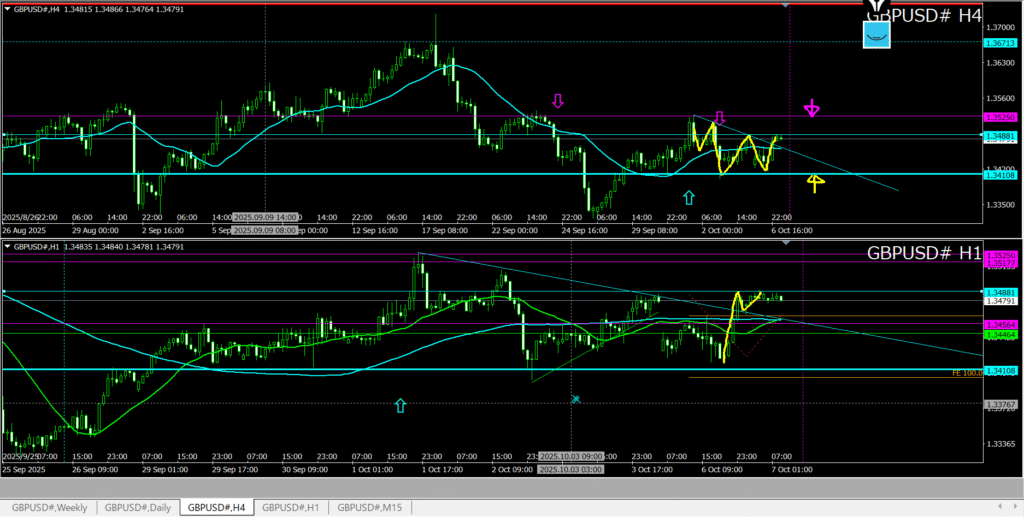Viewport: 1024px width, 517px height.
Task: Switch to the GBPUSD#,Weekly chart tab
Action: pos(49,507)
